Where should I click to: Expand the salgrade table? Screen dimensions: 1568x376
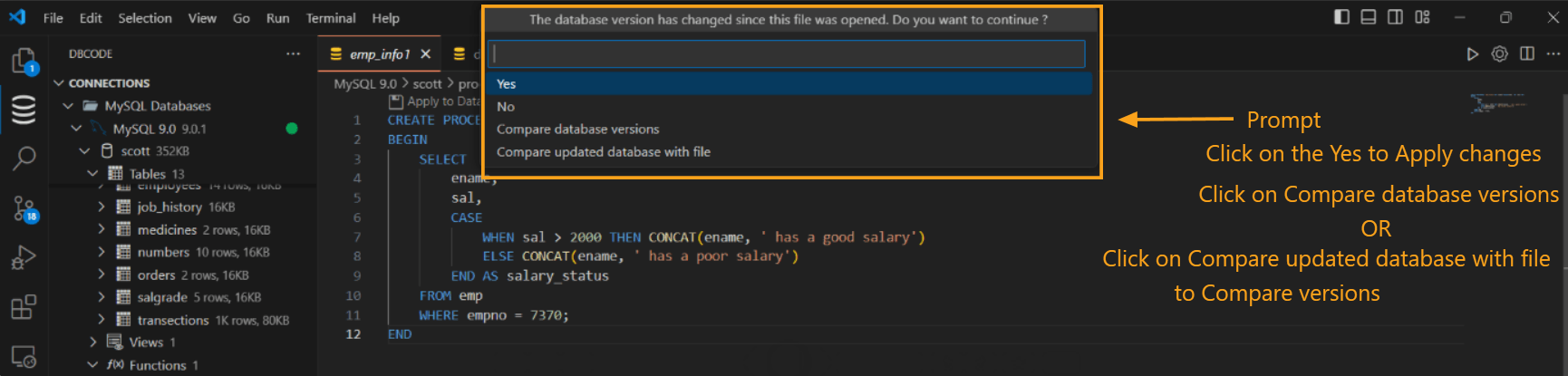102,297
